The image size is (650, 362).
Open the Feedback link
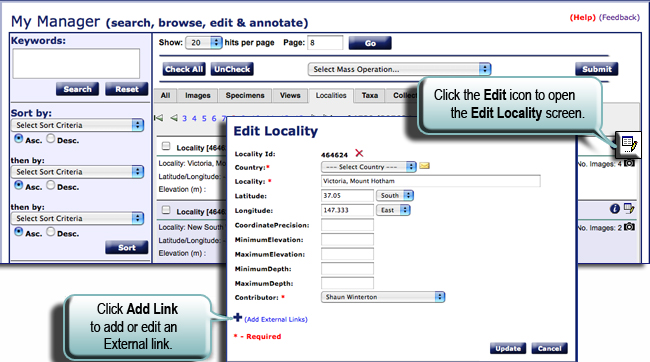(x=619, y=17)
